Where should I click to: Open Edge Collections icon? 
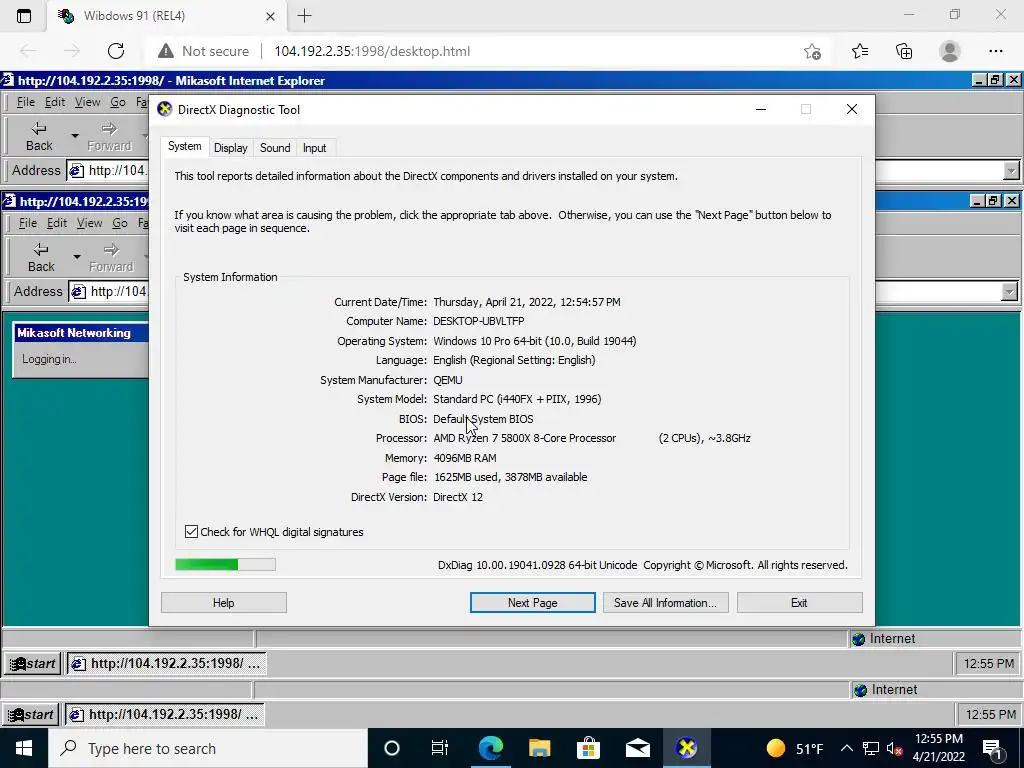tap(904, 51)
